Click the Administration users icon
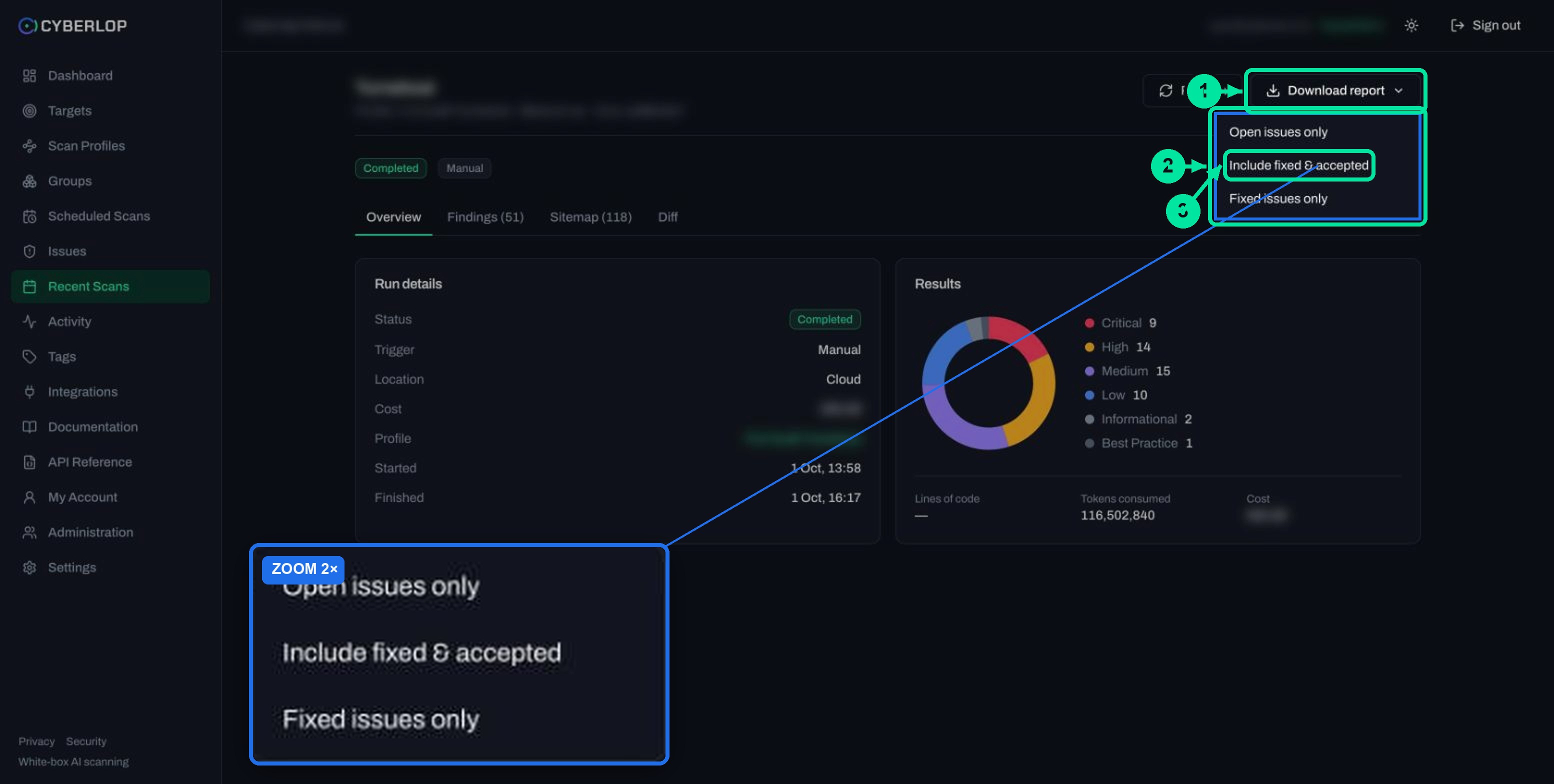Screen dimensions: 1554x784 coord(29,532)
